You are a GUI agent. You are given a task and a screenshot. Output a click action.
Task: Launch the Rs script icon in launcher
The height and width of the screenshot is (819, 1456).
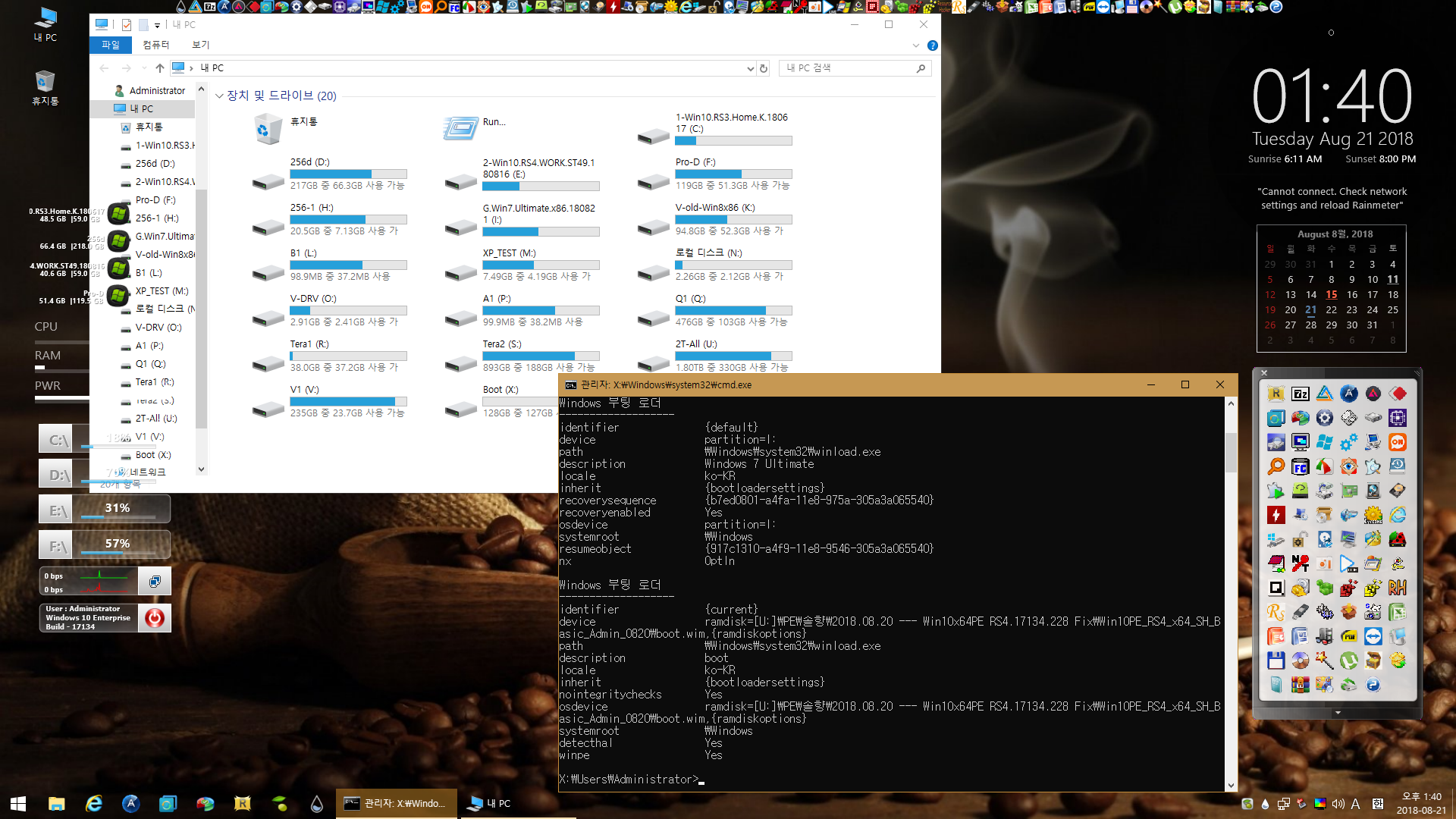(1276, 612)
